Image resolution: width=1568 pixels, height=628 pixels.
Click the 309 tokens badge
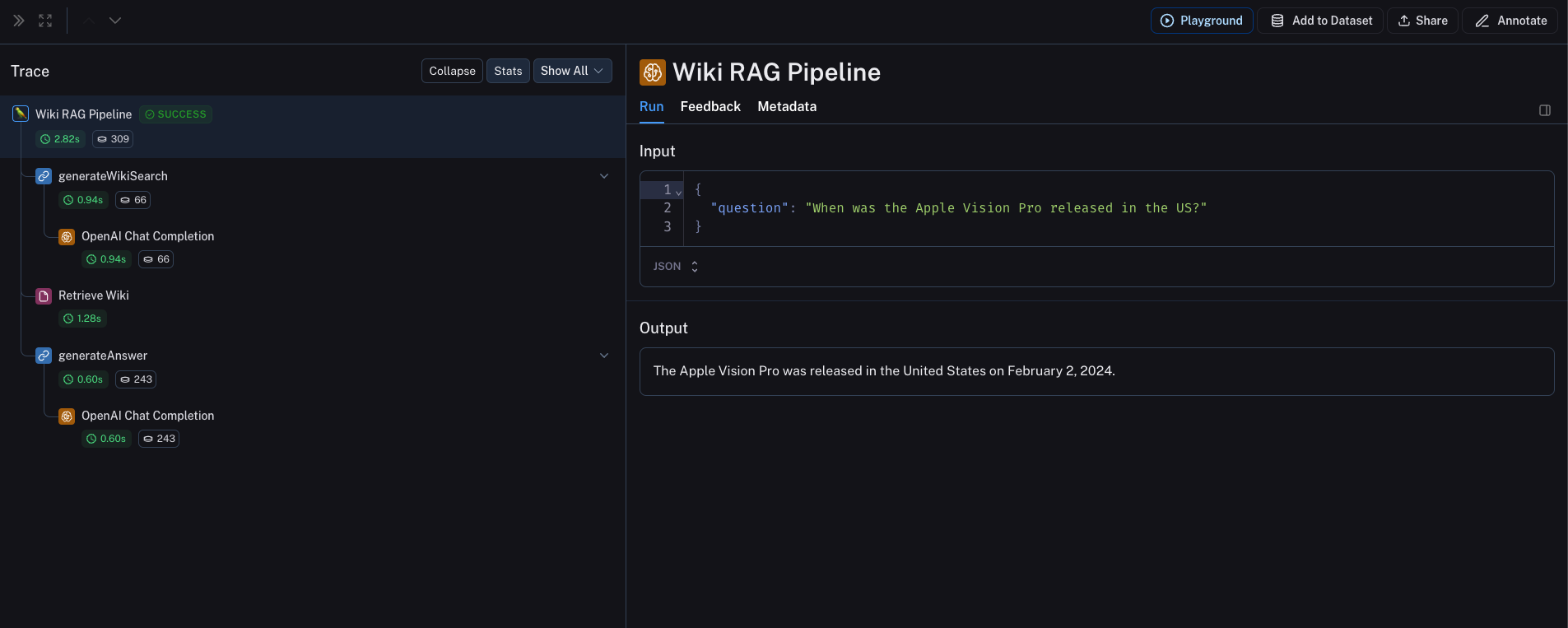(x=113, y=139)
